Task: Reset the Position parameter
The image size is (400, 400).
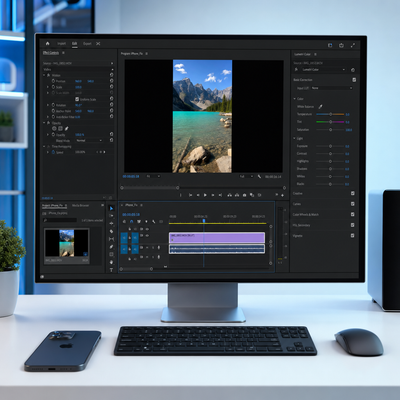Action: tap(111, 81)
